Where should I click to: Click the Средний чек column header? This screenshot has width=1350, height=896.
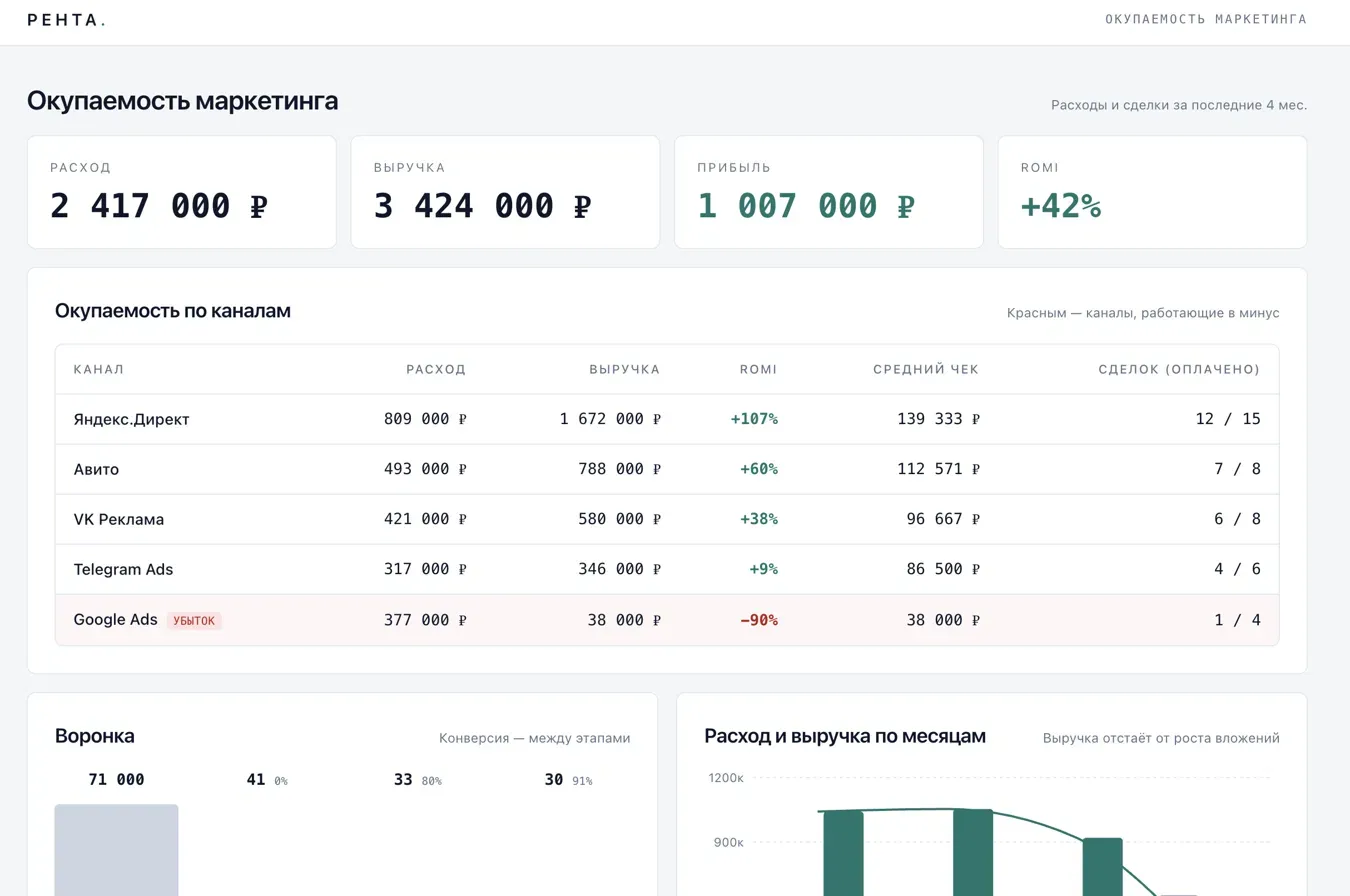[926, 369]
